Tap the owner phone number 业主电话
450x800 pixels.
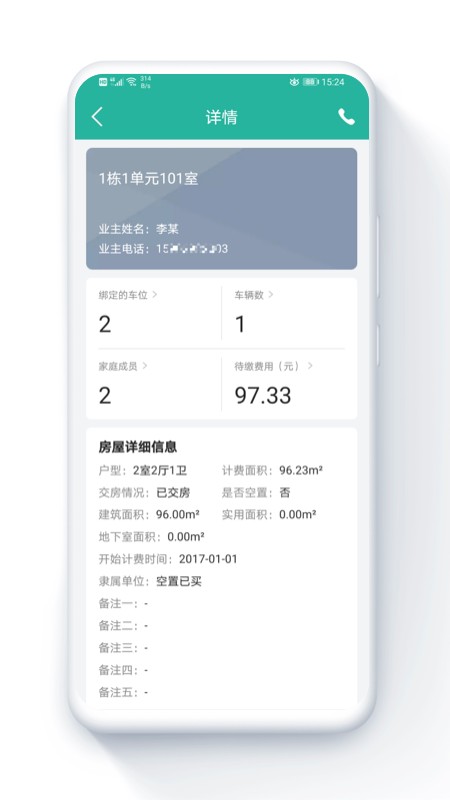coord(163,249)
